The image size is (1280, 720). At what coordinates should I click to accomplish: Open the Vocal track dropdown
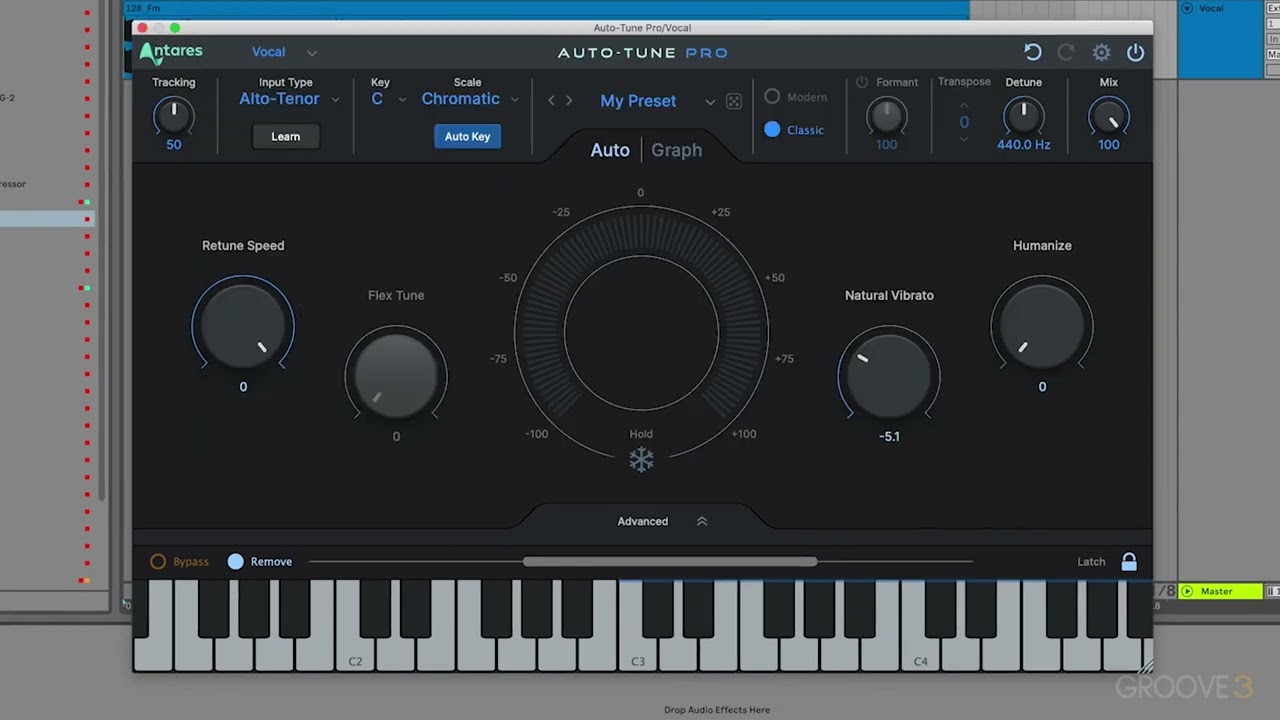click(284, 52)
